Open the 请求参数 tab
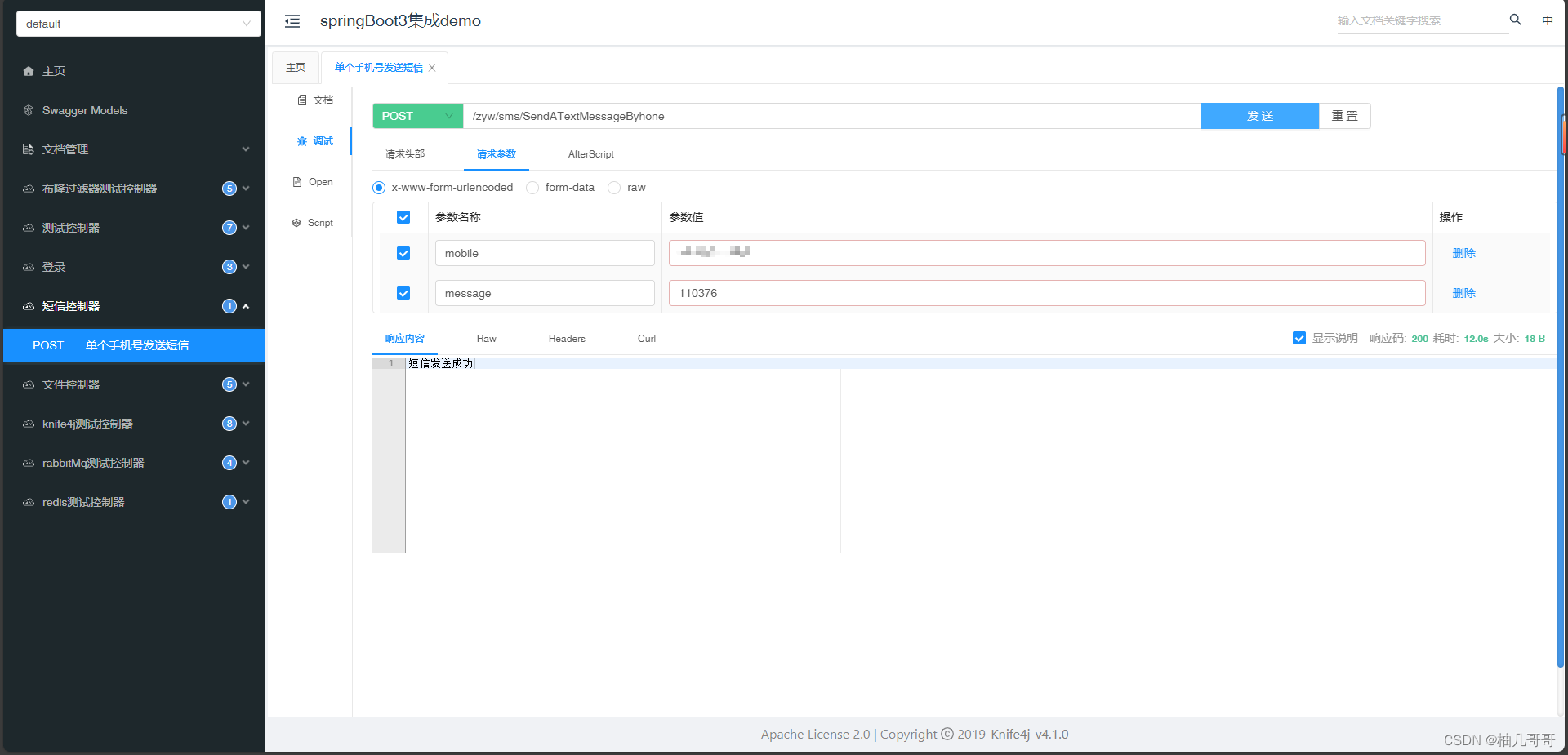Screen dimensions: 1568x755 tap(497, 154)
